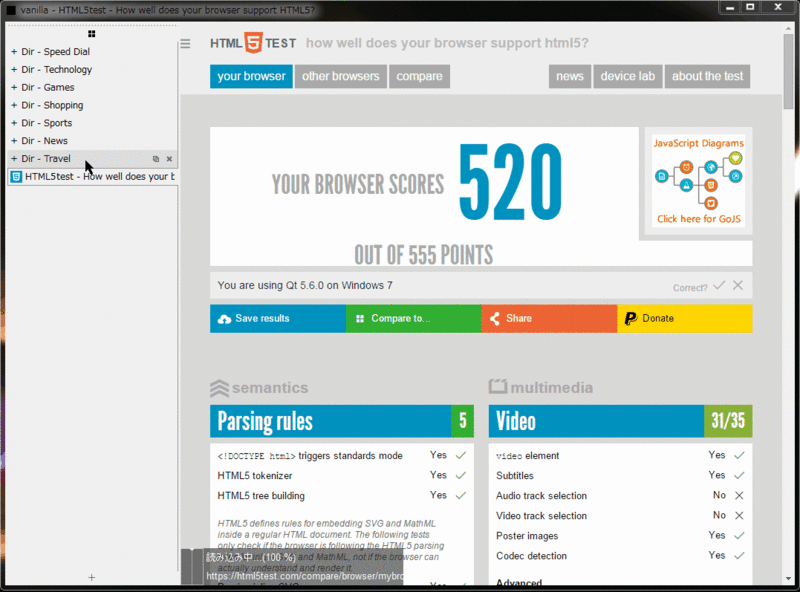Open the hamburger menu beside HTML5TEST logo
The image size is (800, 592).
pos(185,44)
